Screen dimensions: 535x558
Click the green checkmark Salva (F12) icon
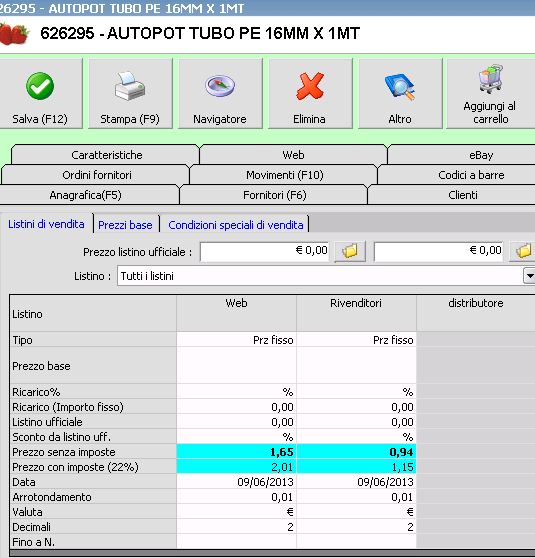pos(40,86)
